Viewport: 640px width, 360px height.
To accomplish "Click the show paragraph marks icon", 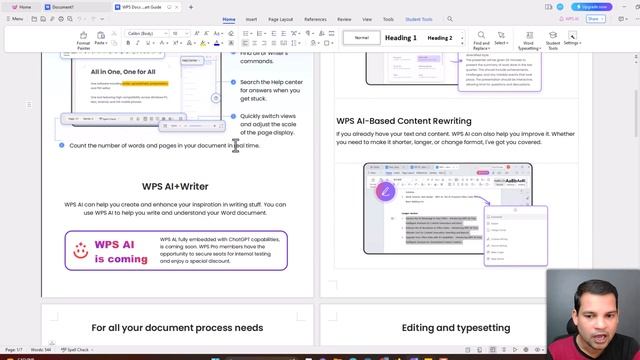I will 309,33.
